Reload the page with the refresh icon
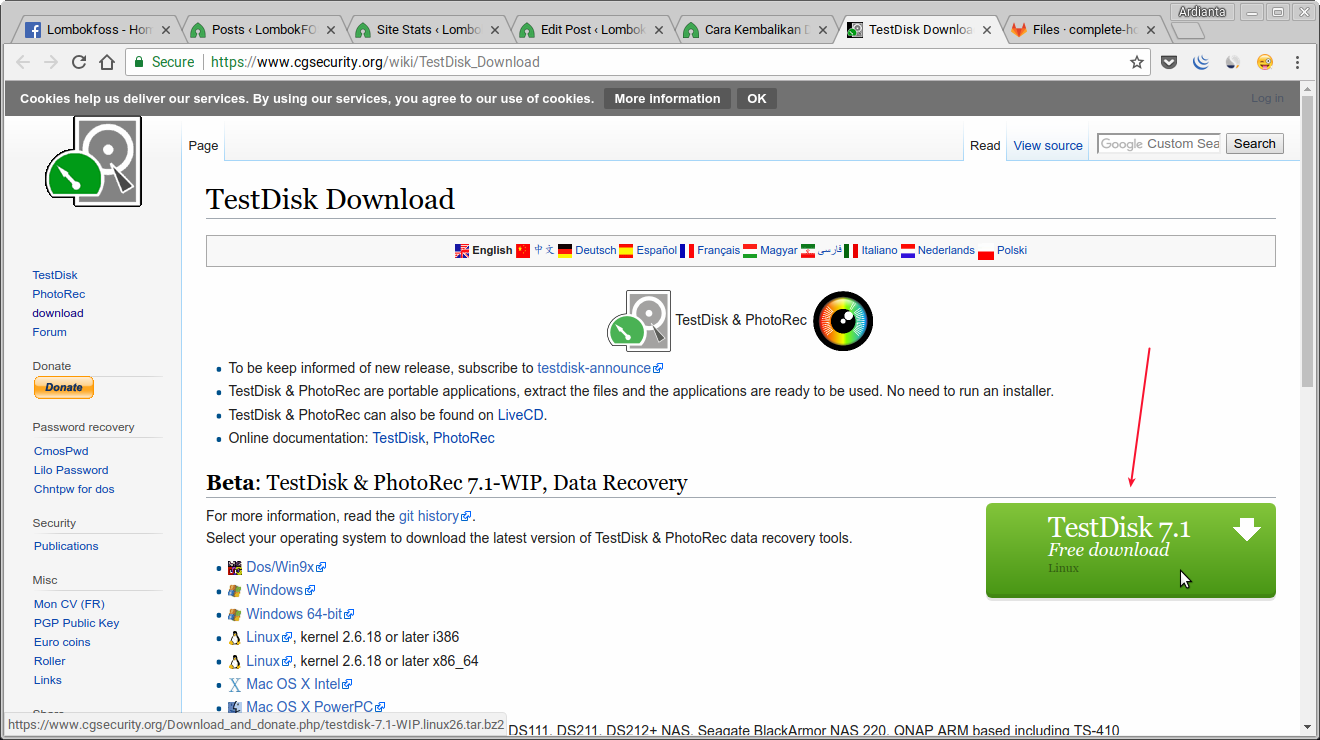 point(79,61)
